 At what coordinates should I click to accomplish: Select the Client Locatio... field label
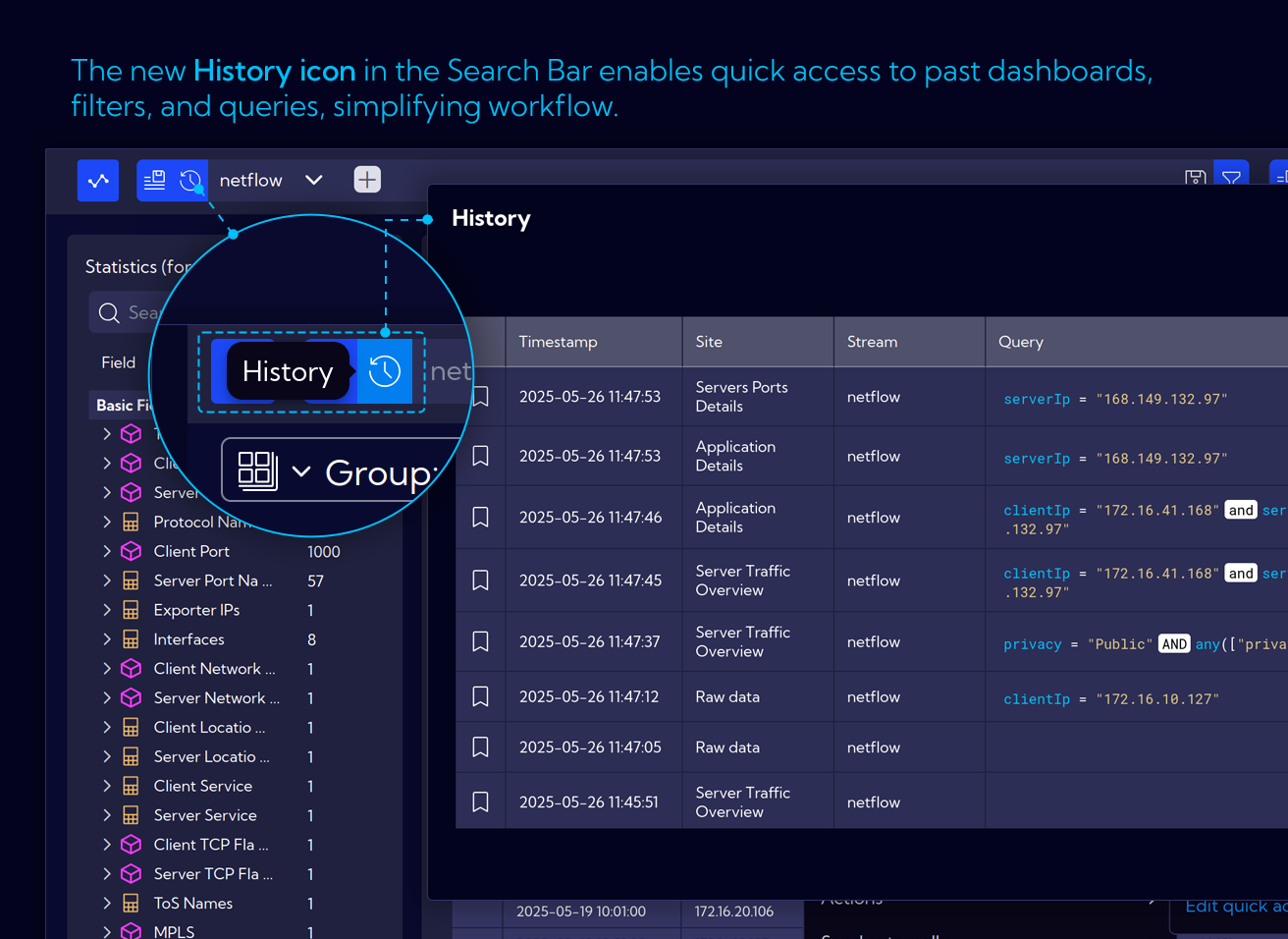209,727
